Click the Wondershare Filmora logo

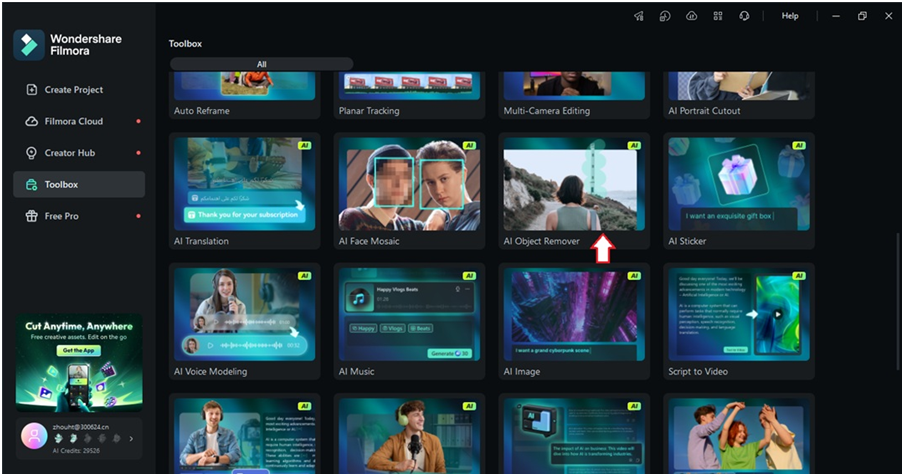point(29,45)
